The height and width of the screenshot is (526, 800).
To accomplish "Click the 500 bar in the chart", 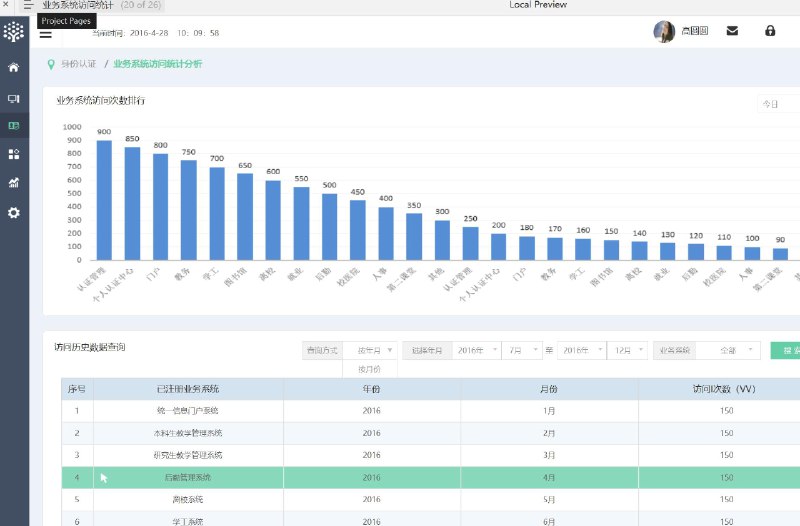I will [330, 227].
